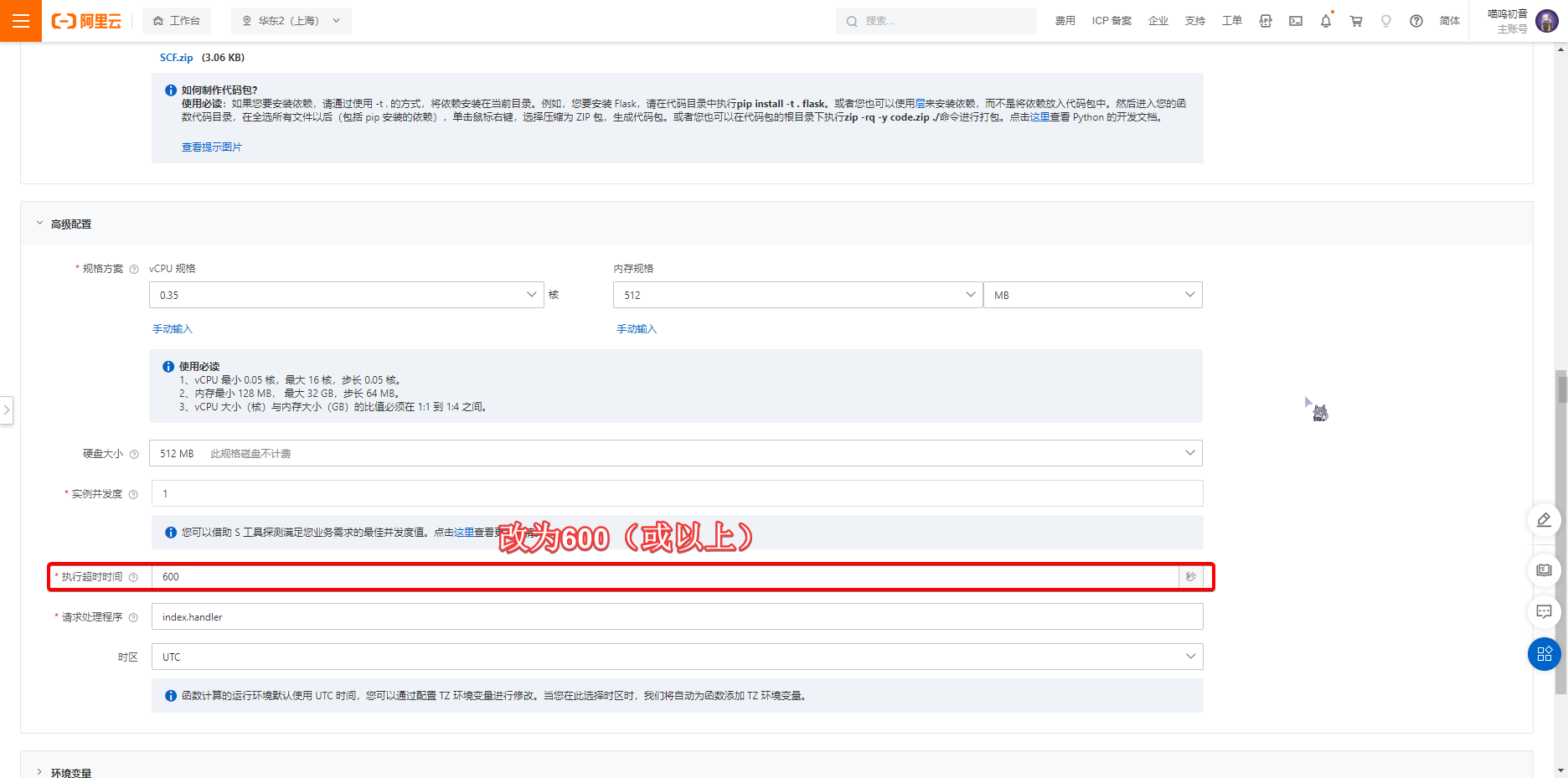Open the UTC timezone dropdown
Viewport: 1568px width, 778px height.
click(x=677, y=657)
